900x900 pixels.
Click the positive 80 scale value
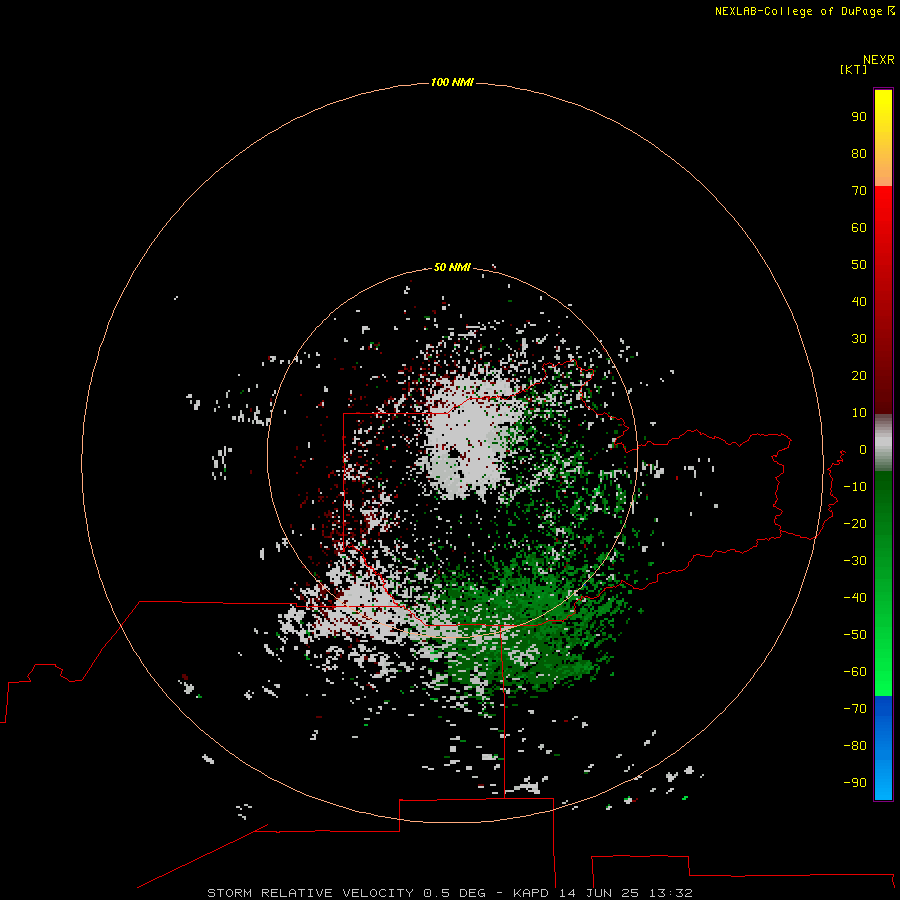point(859,154)
